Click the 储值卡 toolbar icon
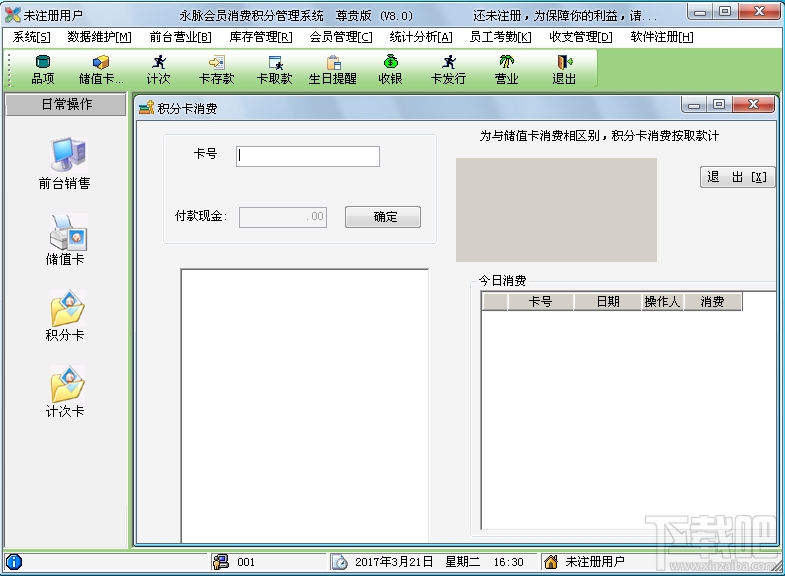The image size is (785, 576). 101,70
